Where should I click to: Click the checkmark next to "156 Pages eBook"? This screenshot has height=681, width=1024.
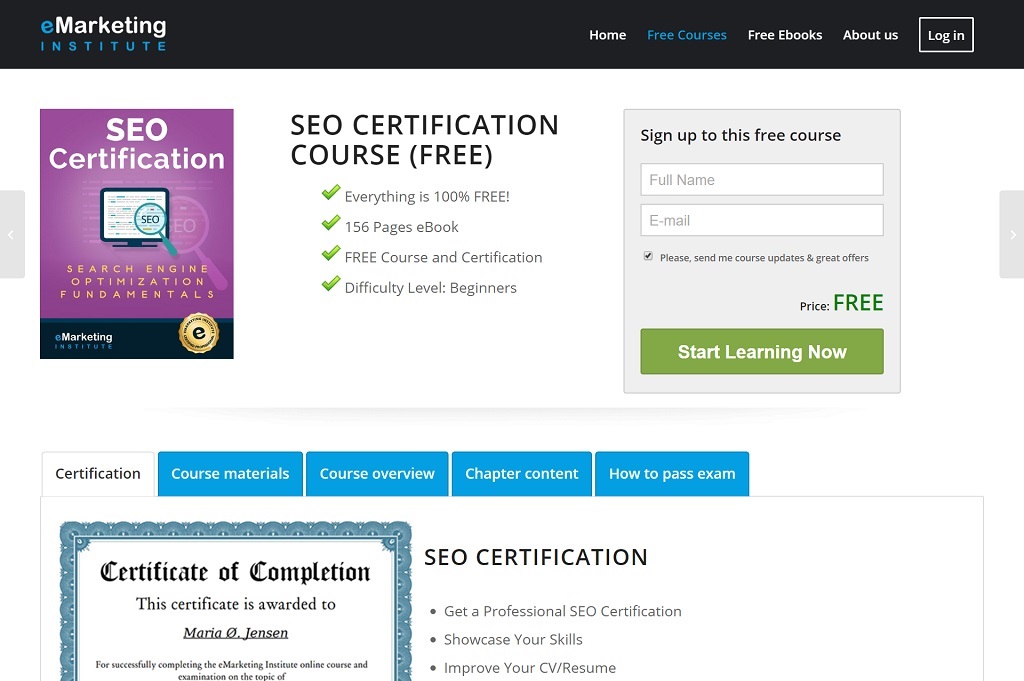(x=331, y=226)
